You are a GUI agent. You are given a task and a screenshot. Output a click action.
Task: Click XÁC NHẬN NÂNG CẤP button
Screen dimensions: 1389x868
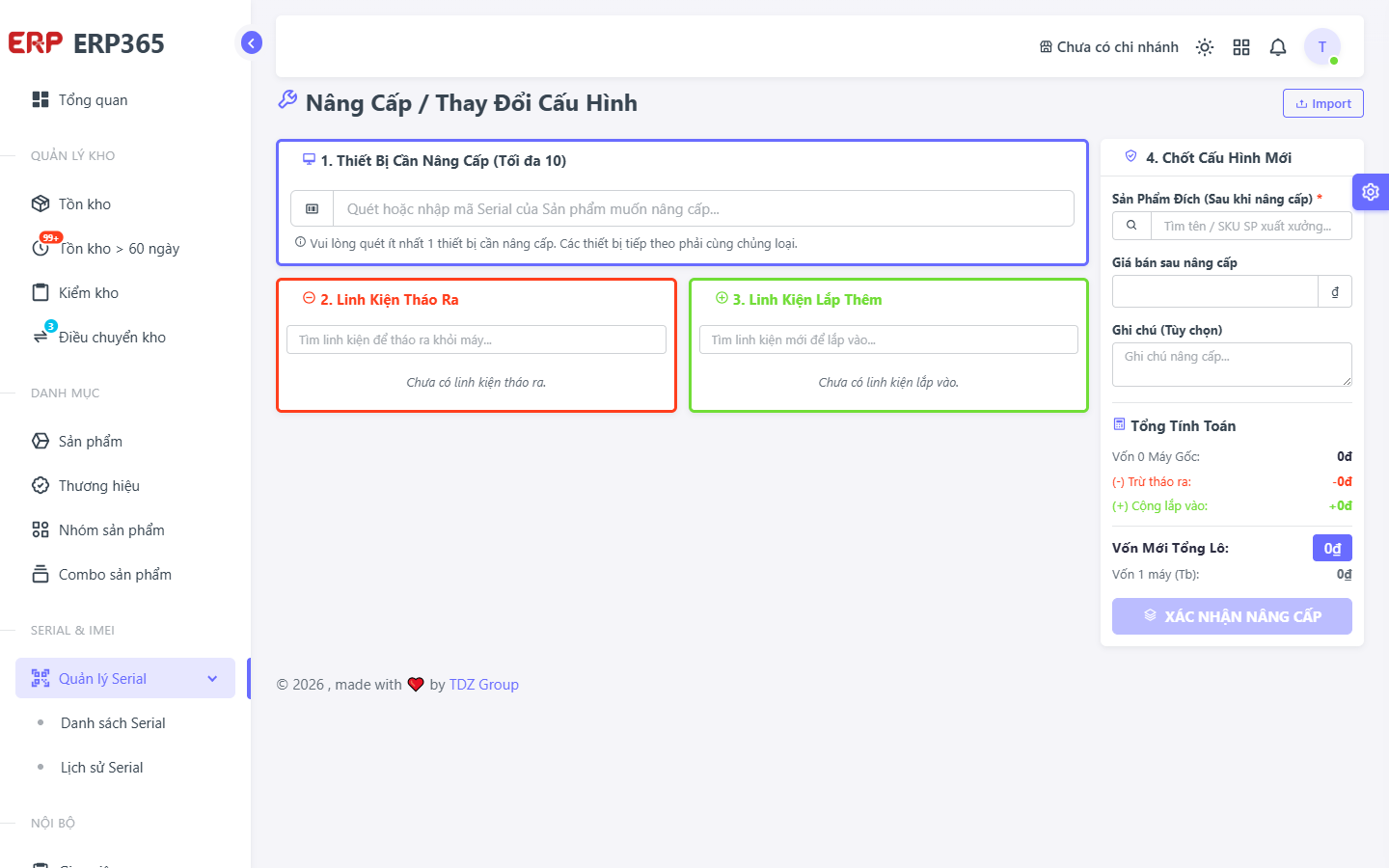coord(1232,616)
